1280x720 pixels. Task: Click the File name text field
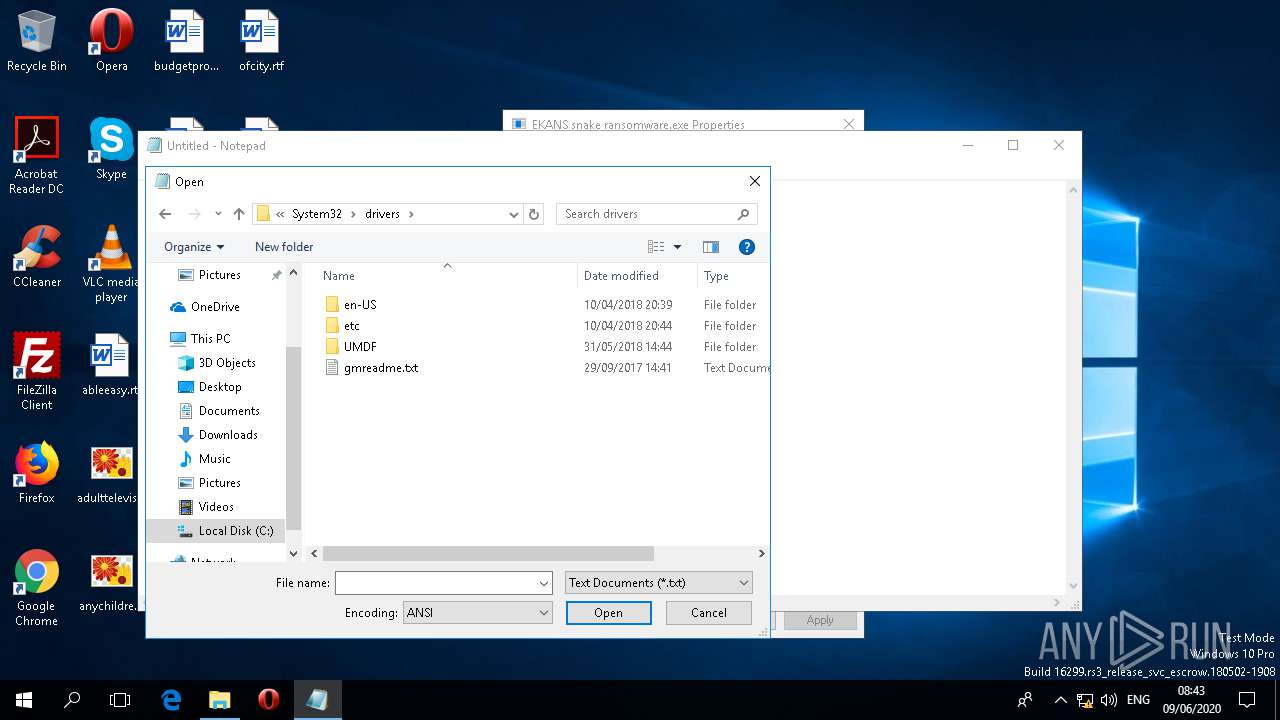point(436,583)
